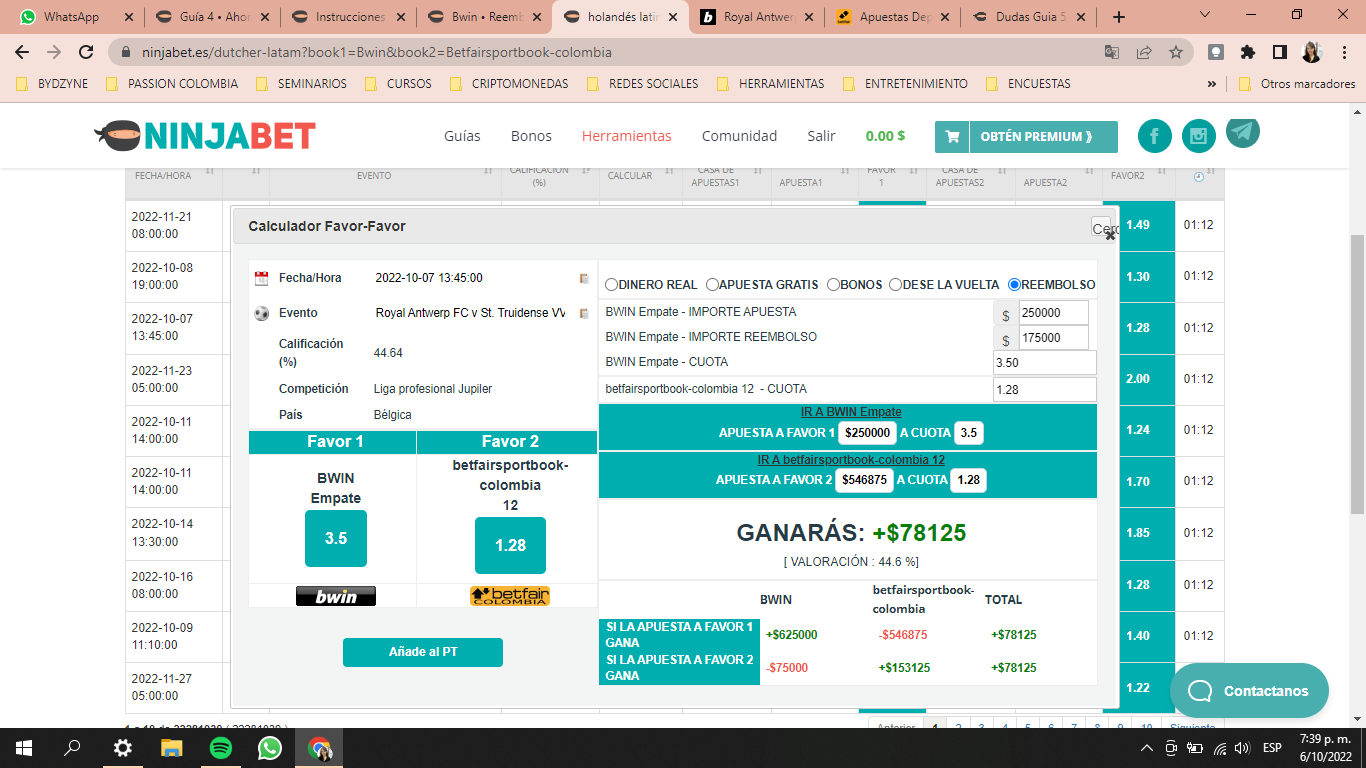Click the Betfair Colombia logo

(x=510, y=596)
